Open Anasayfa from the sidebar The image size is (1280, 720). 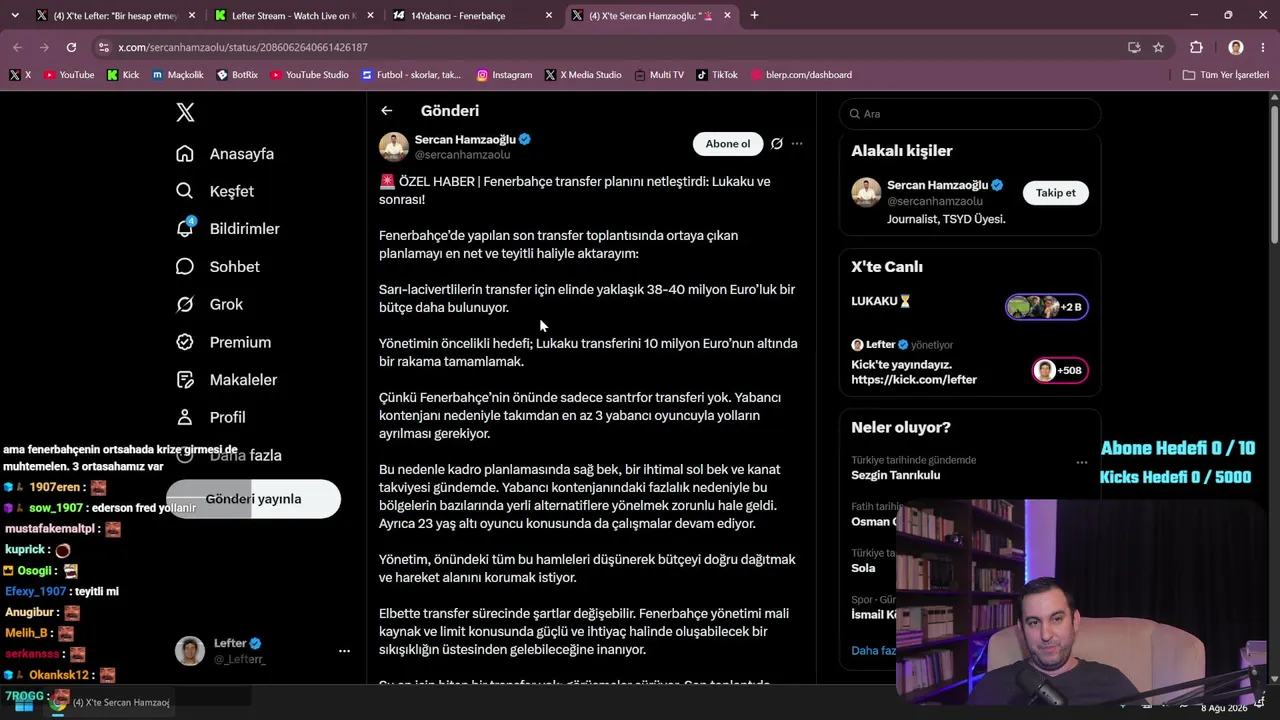[x=225, y=154]
